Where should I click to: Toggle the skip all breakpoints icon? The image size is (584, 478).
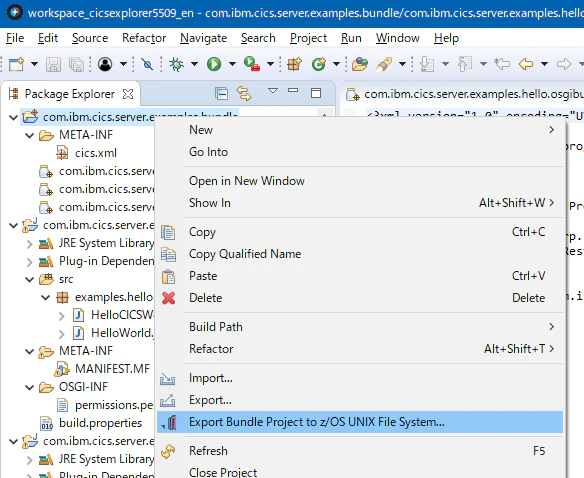147,64
